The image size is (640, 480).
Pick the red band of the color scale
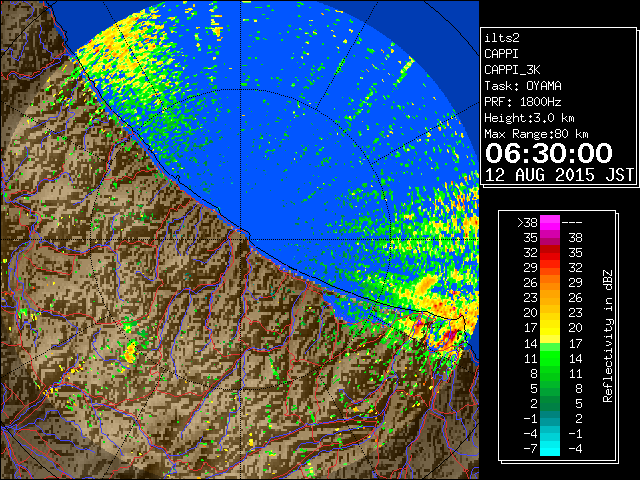coord(550,253)
